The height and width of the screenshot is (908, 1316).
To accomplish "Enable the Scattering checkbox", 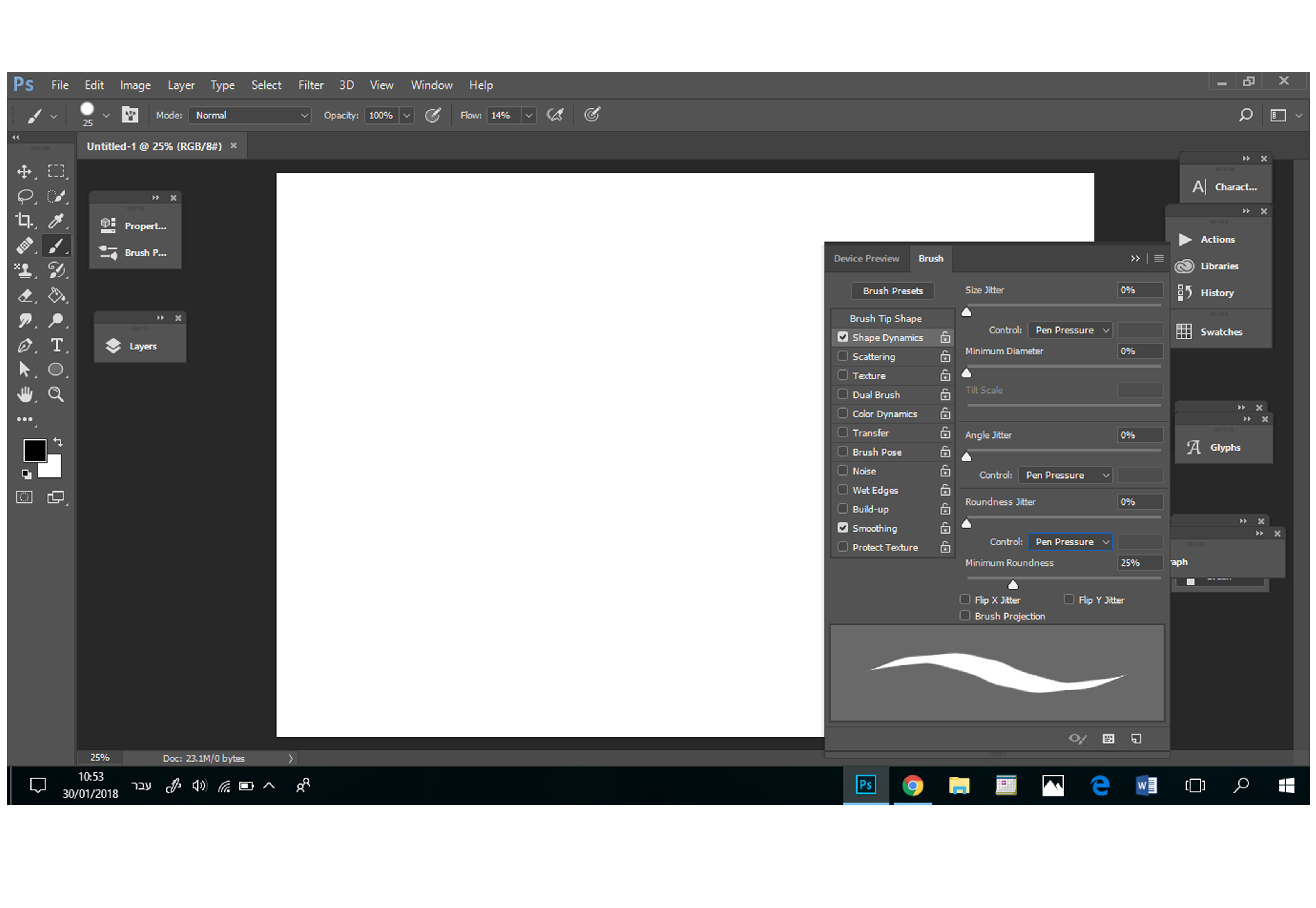I will pos(842,356).
